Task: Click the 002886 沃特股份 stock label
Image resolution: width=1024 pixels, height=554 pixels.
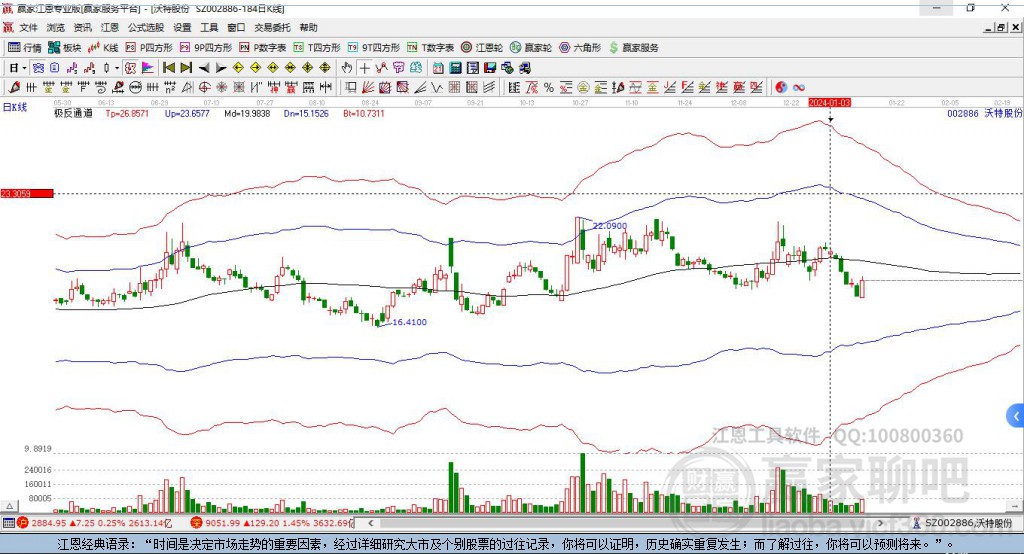Action: point(985,113)
